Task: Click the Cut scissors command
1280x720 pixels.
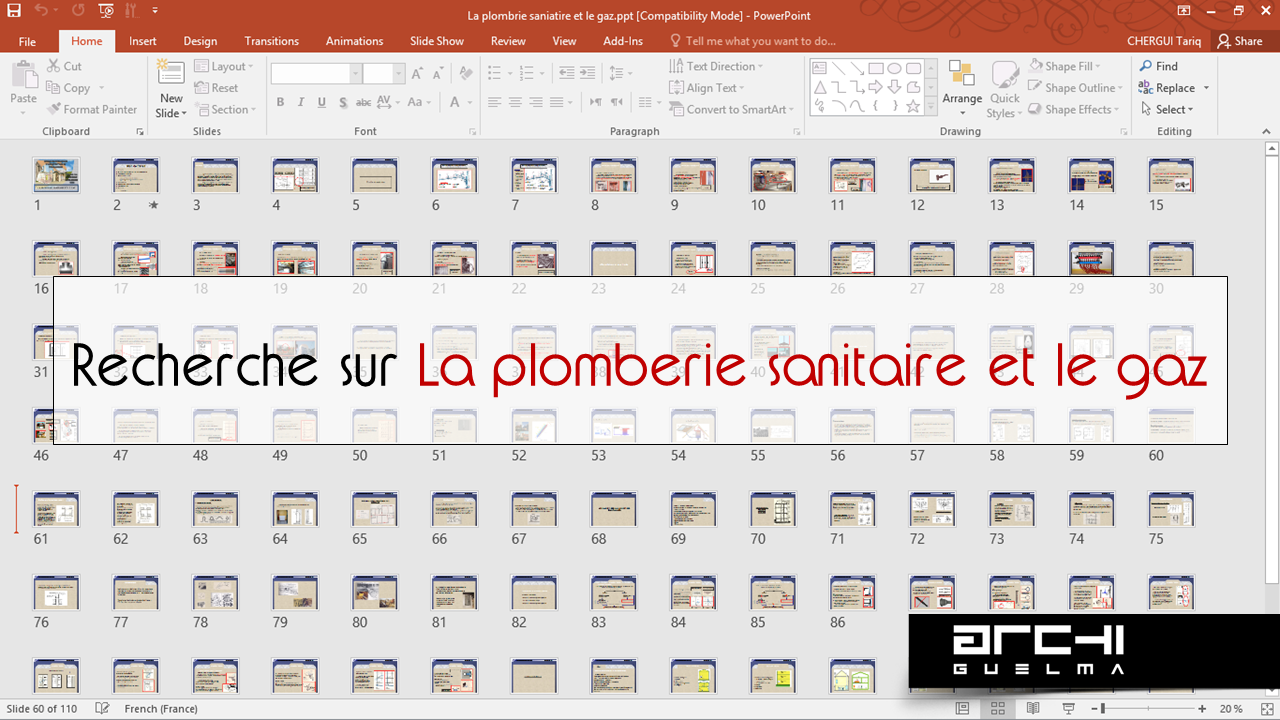Action: pos(64,66)
